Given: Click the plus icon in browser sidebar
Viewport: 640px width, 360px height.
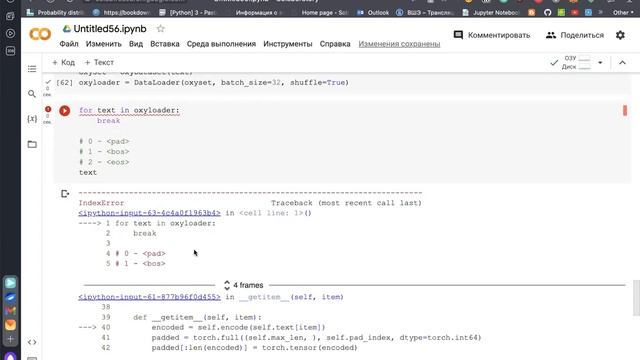Looking at the screenshot, I should pyautogui.click(x=10, y=339).
